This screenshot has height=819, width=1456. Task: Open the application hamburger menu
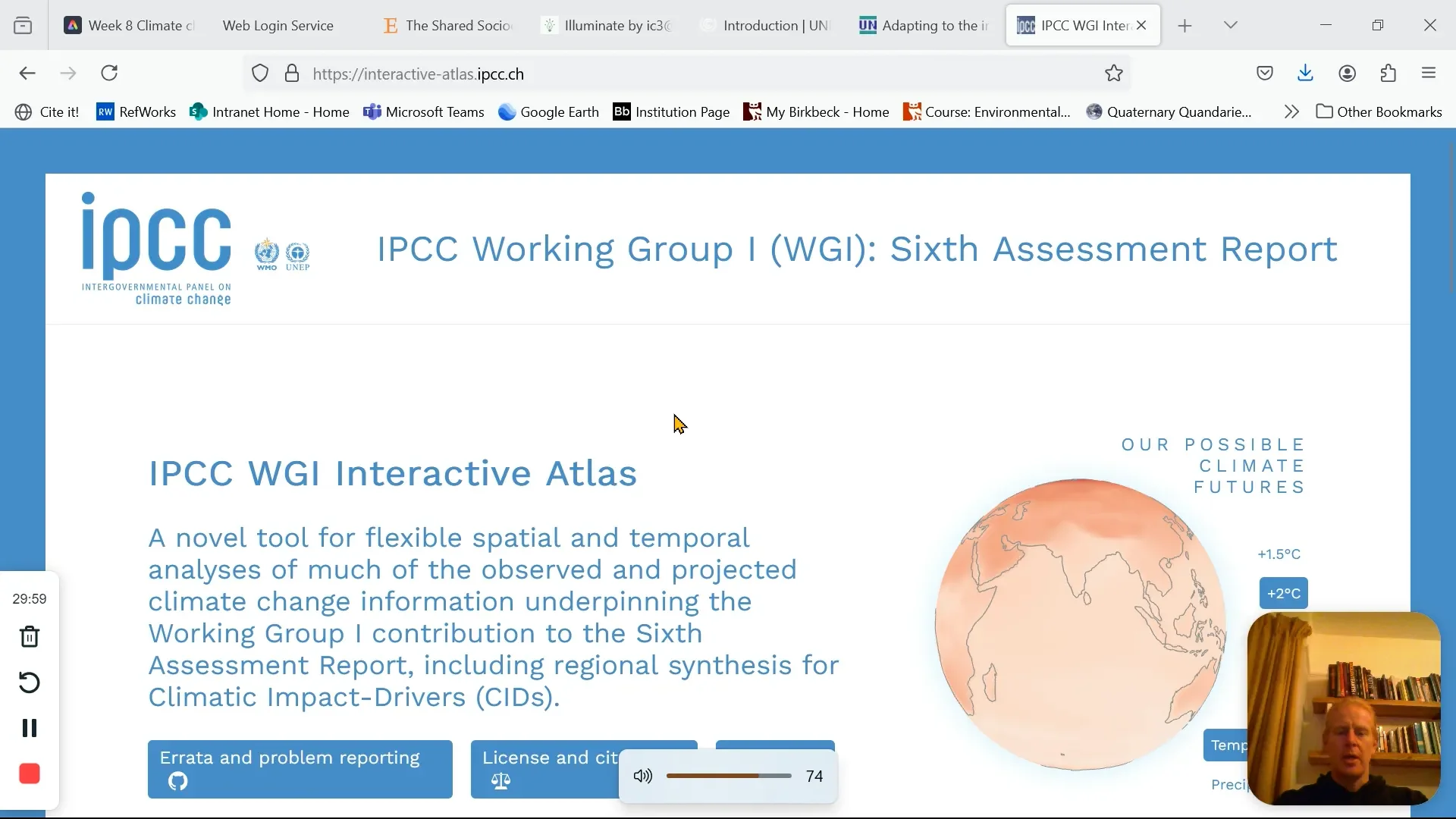coord(1430,73)
